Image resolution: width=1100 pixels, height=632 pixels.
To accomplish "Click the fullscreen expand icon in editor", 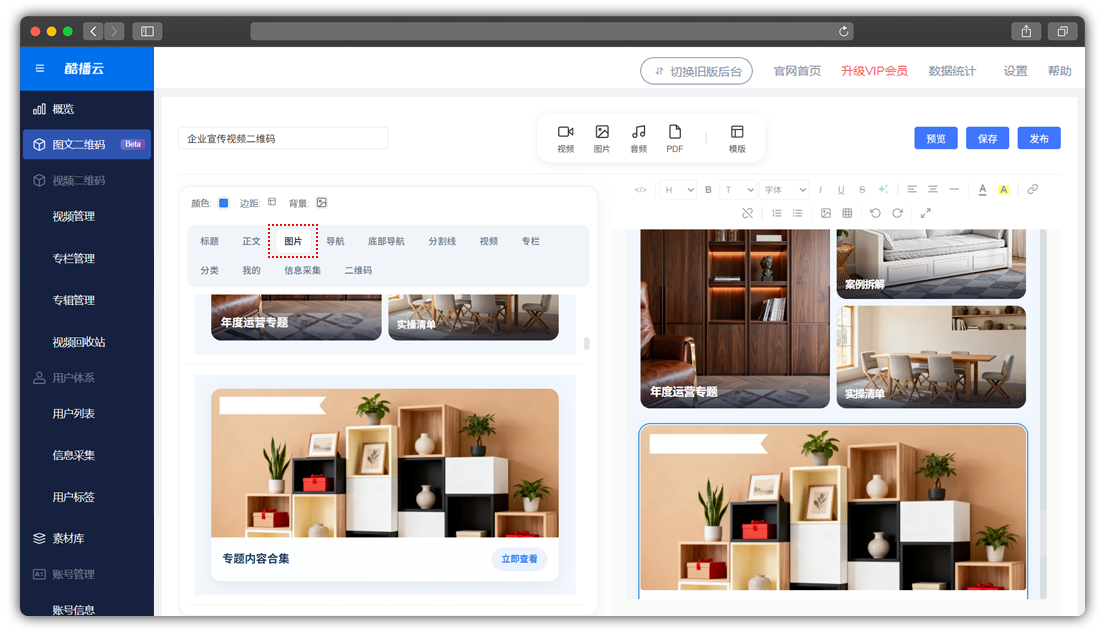I will pos(925,213).
